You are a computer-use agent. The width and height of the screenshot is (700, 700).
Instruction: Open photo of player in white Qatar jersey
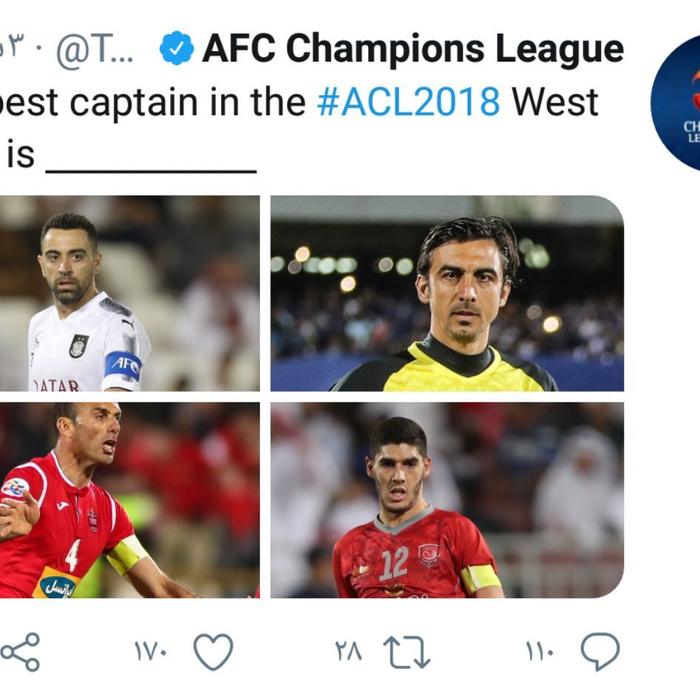(129, 293)
